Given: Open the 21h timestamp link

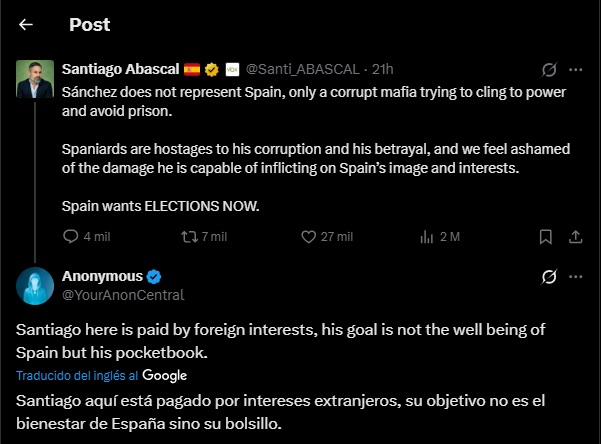Looking at the screenshot, I should tap(382, 69).
